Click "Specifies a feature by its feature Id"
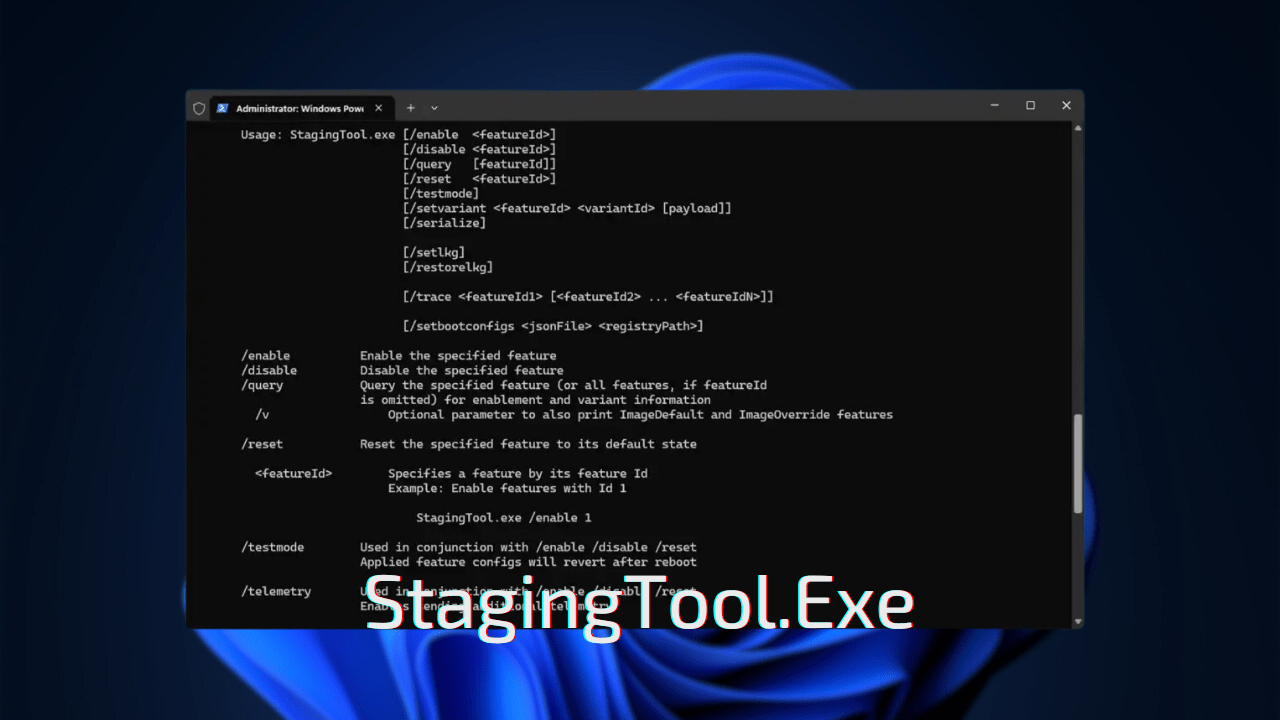Image resolution: width=1280 pixels, height=720 pixels. click(x=518, y=473)
